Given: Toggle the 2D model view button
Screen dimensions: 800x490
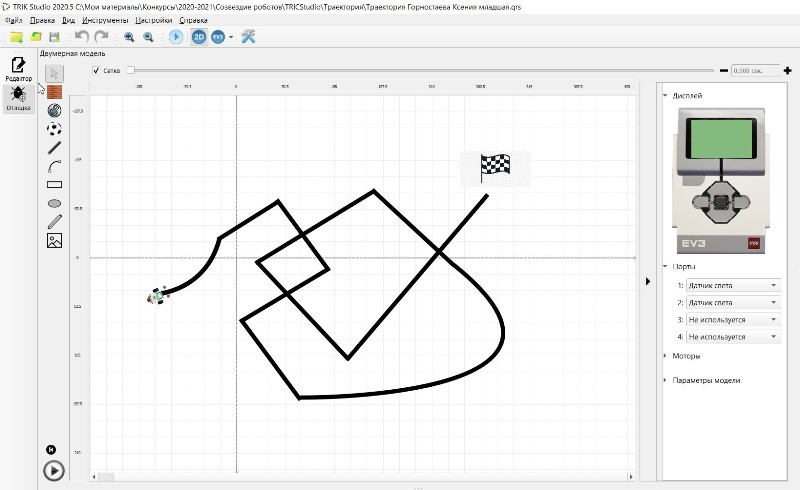Looking at the screenshot, I should pyautogui.click(x=199, y=37).
